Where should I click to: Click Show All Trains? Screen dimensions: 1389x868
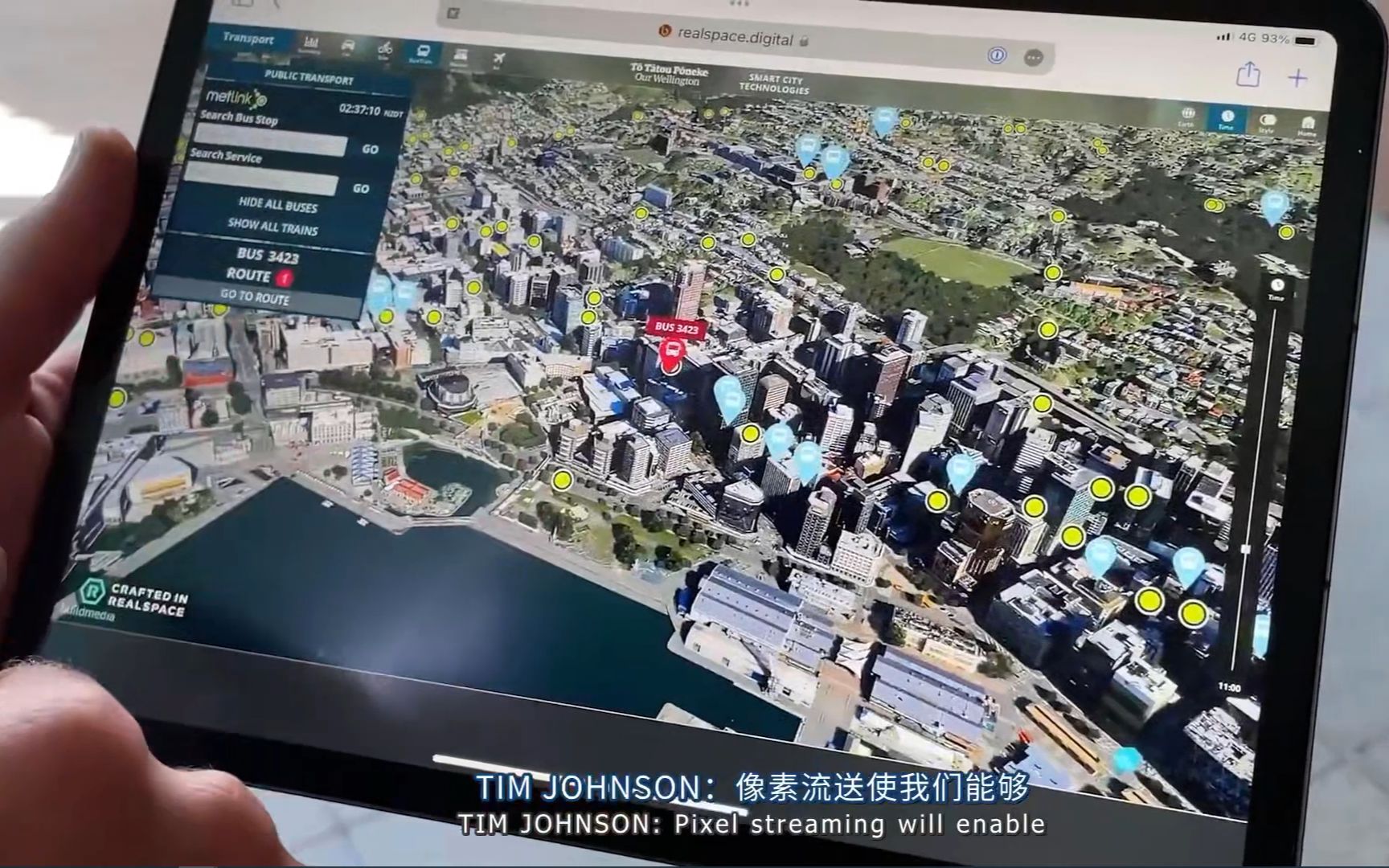click(272, 227)
